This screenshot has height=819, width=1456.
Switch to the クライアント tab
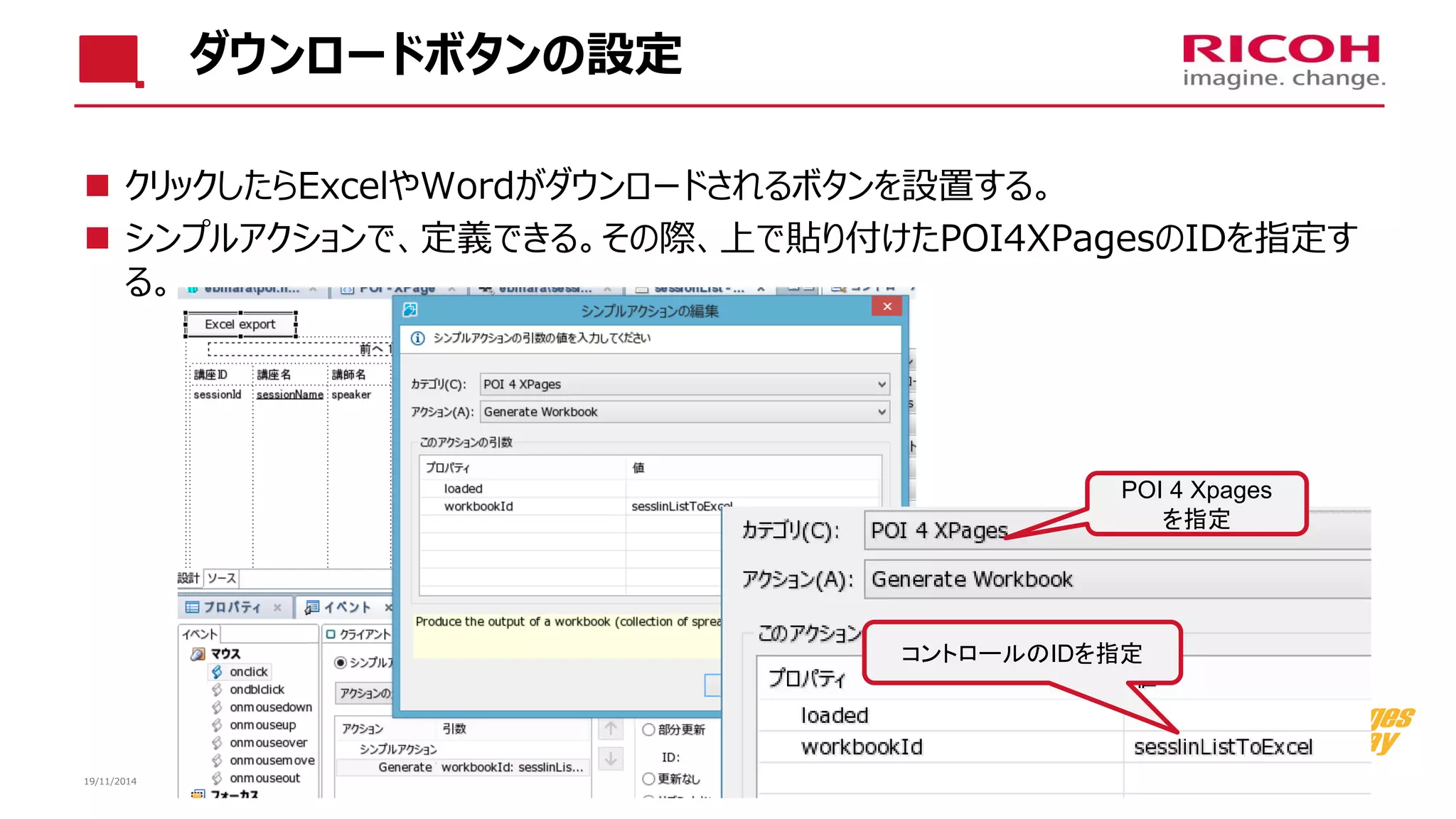359,634
